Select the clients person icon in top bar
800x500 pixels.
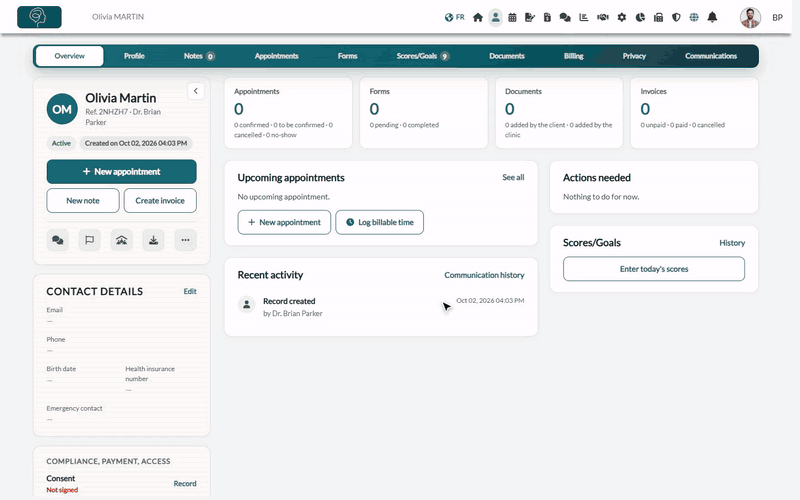coord(495,17)
